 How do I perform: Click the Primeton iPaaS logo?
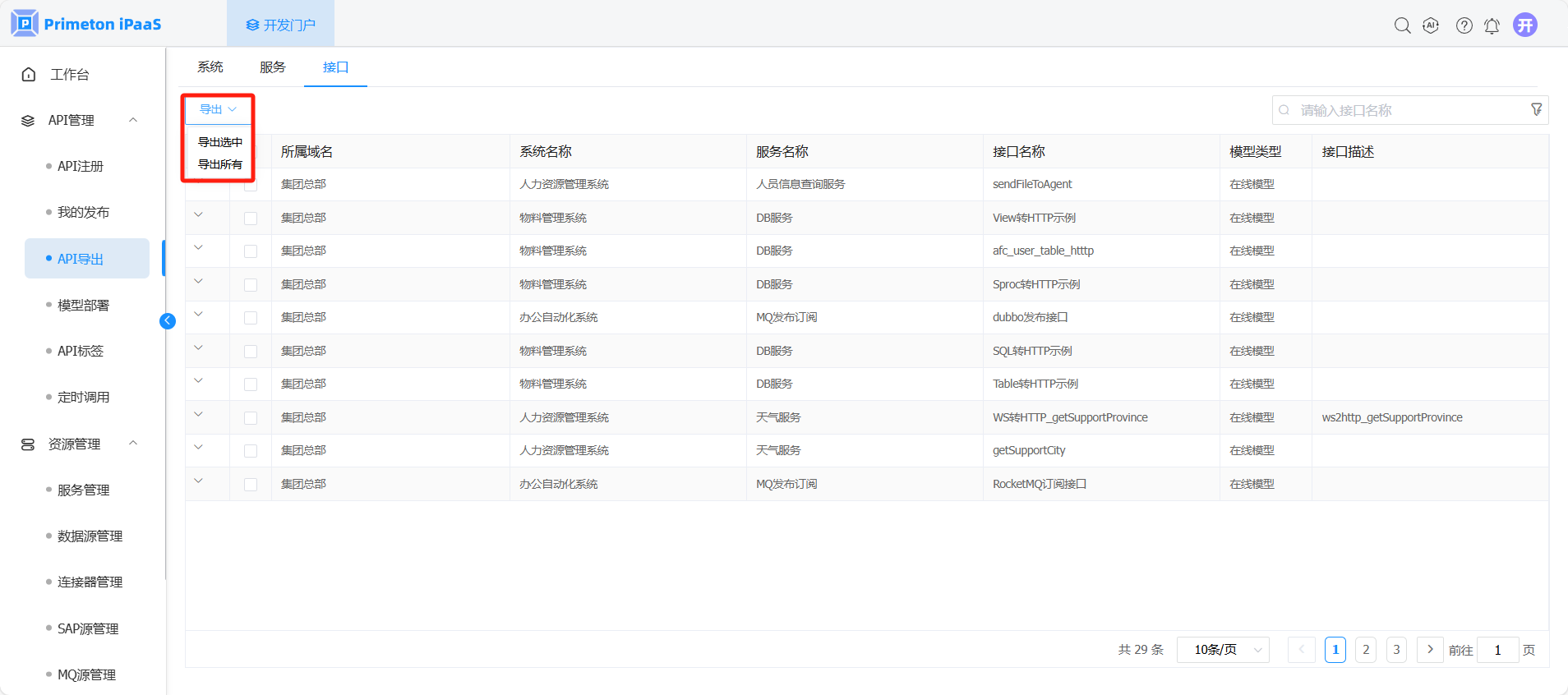point(86,24)
